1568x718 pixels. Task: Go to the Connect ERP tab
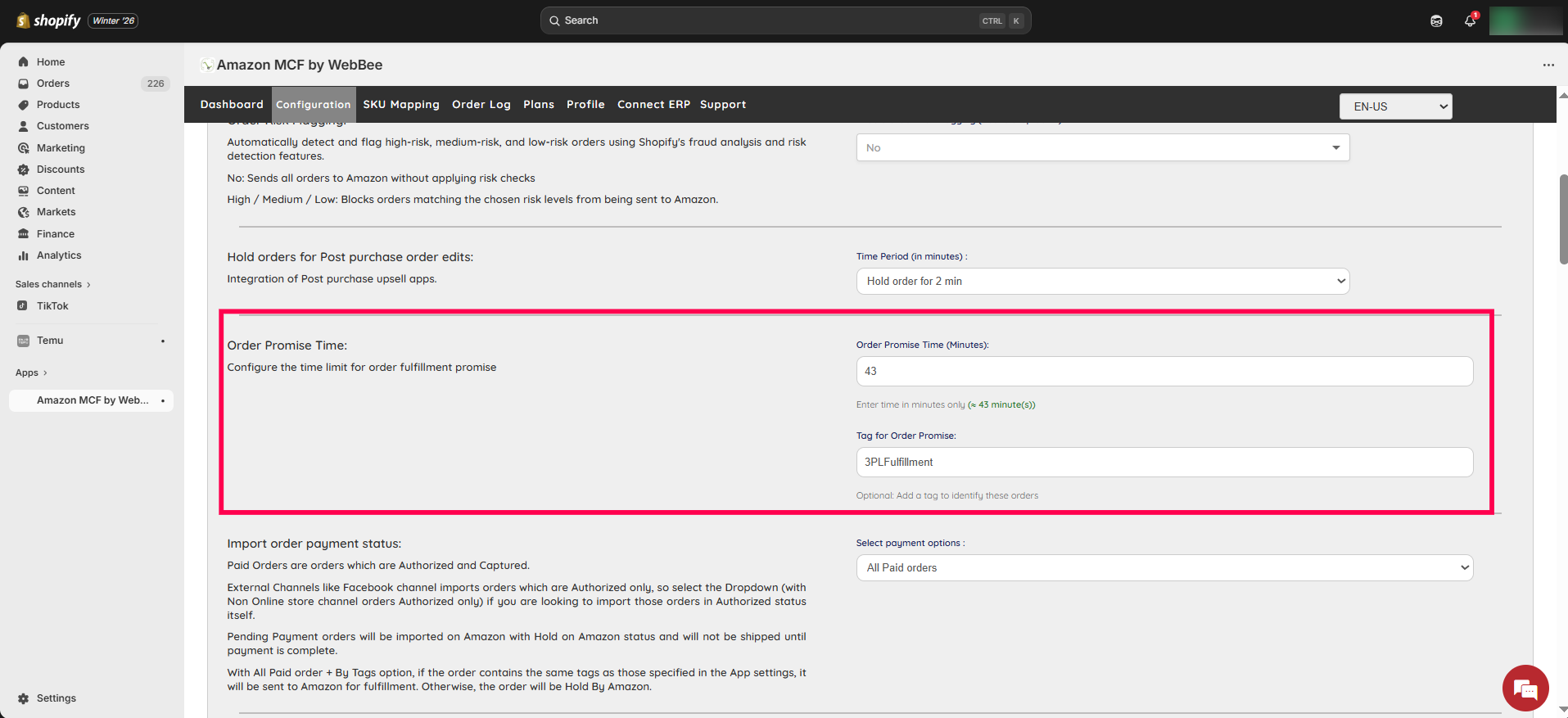click(653, 105)
